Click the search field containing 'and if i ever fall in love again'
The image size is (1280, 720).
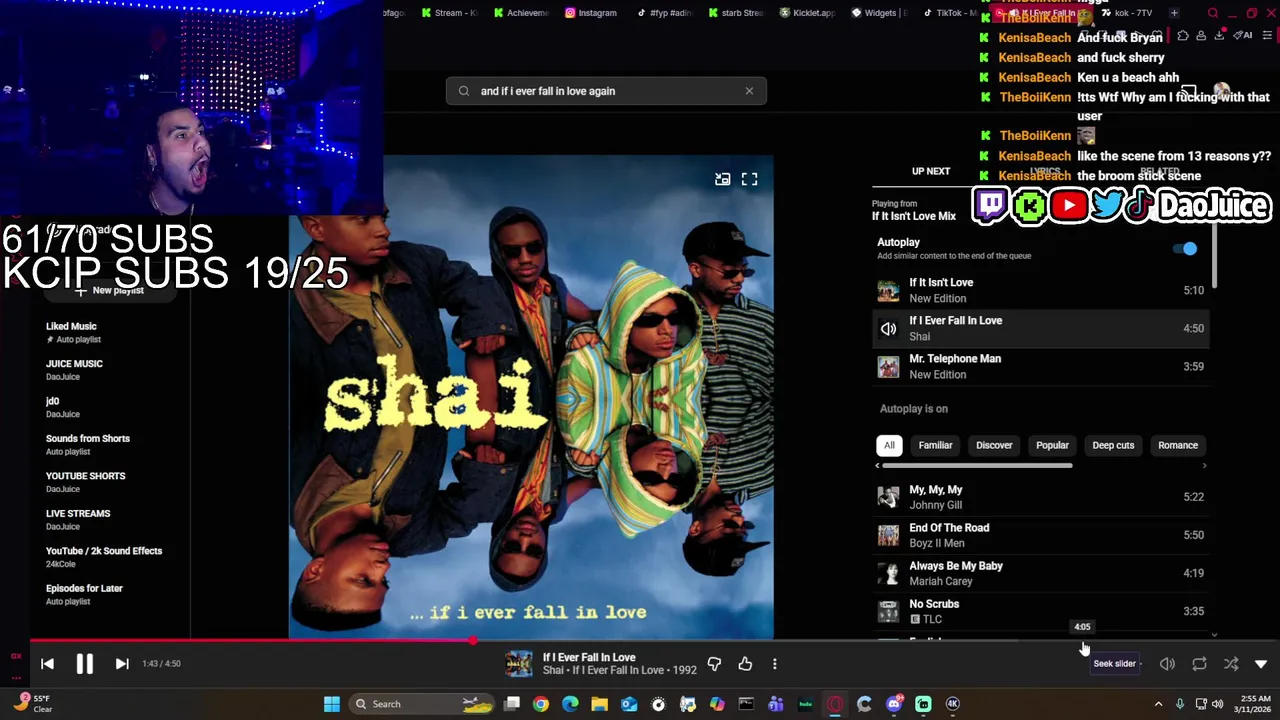click(x=606, y=91)
